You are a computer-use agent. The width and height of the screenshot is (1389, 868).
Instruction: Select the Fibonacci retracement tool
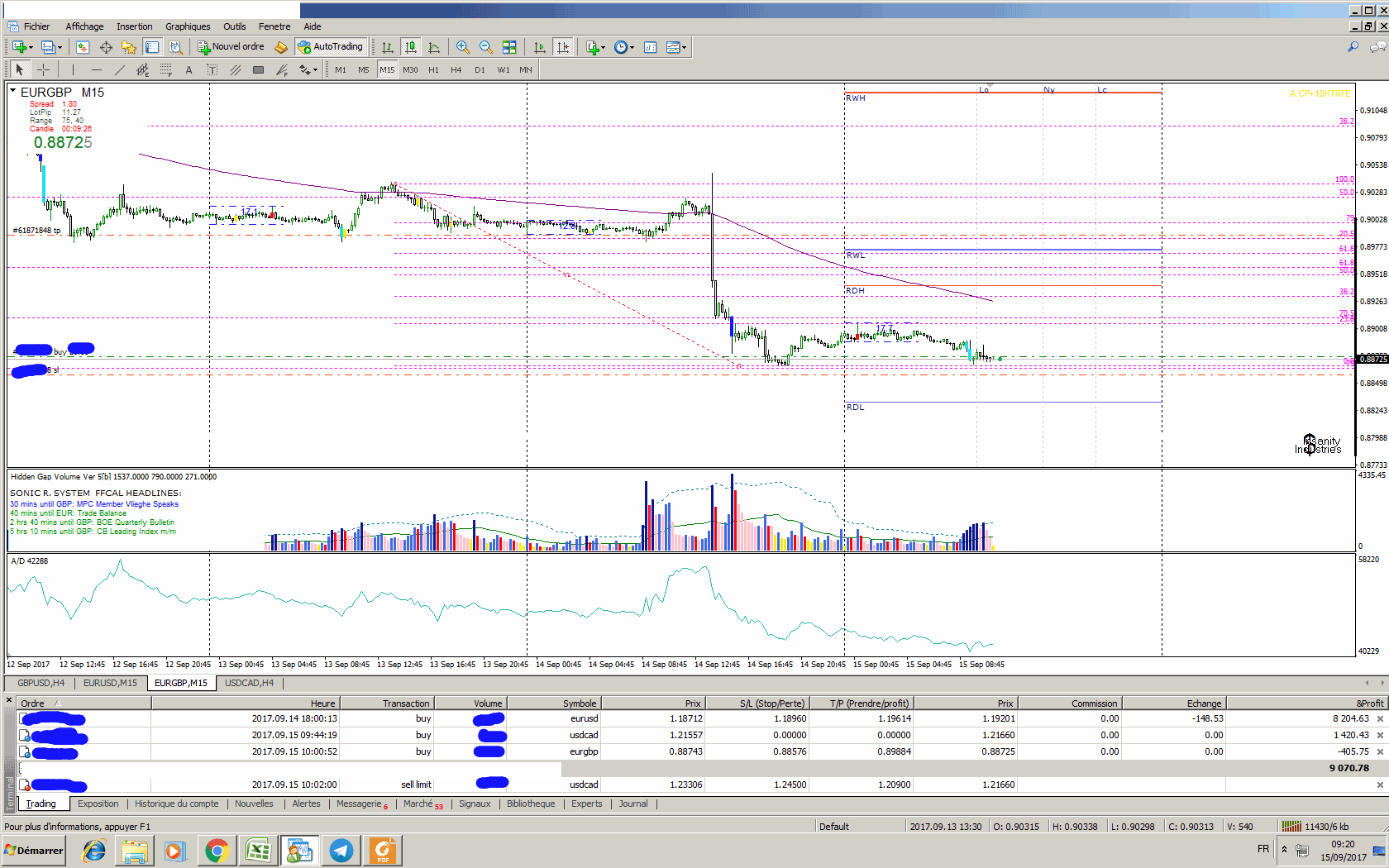(x=165, y=70)
